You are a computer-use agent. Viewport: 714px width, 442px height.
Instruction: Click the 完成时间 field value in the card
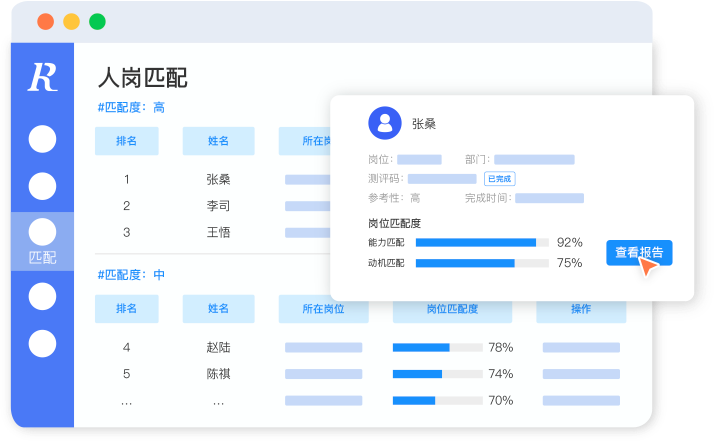tap(549, 198)
